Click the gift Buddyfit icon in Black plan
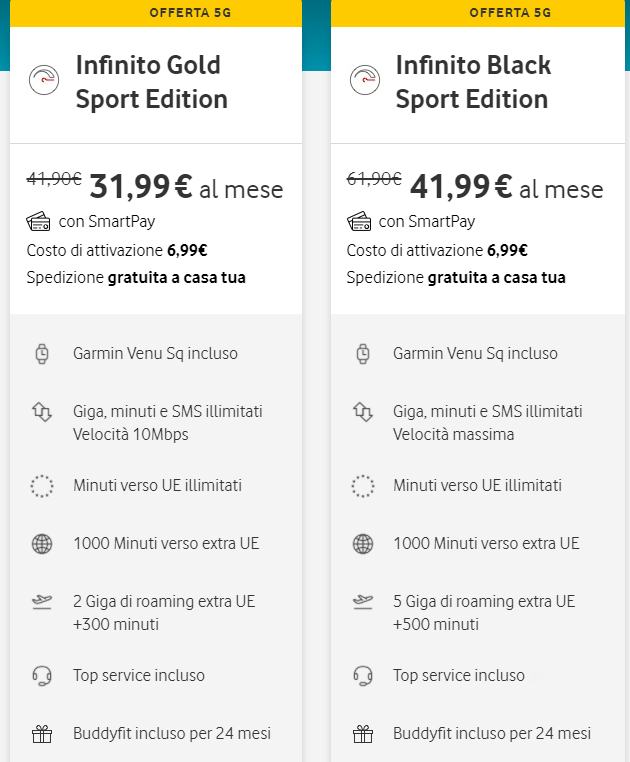 point(362,734)
